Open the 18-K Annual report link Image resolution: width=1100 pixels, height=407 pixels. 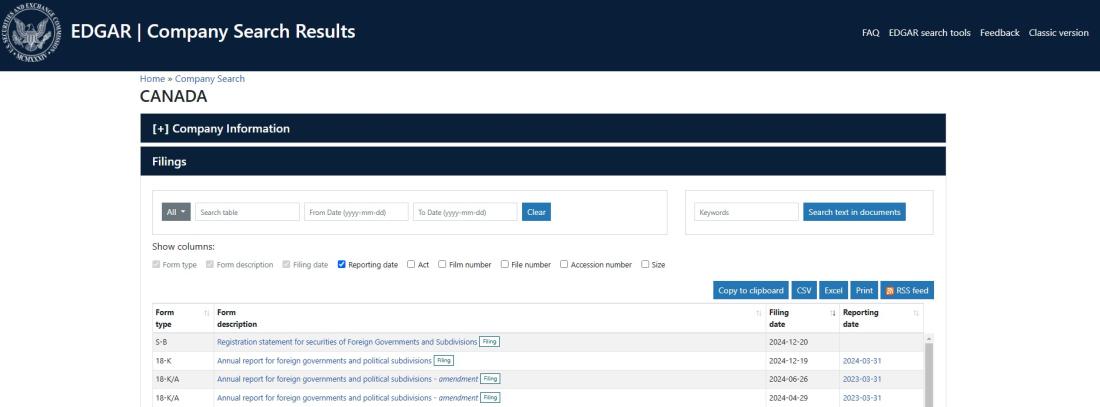[x=324, y=361]
